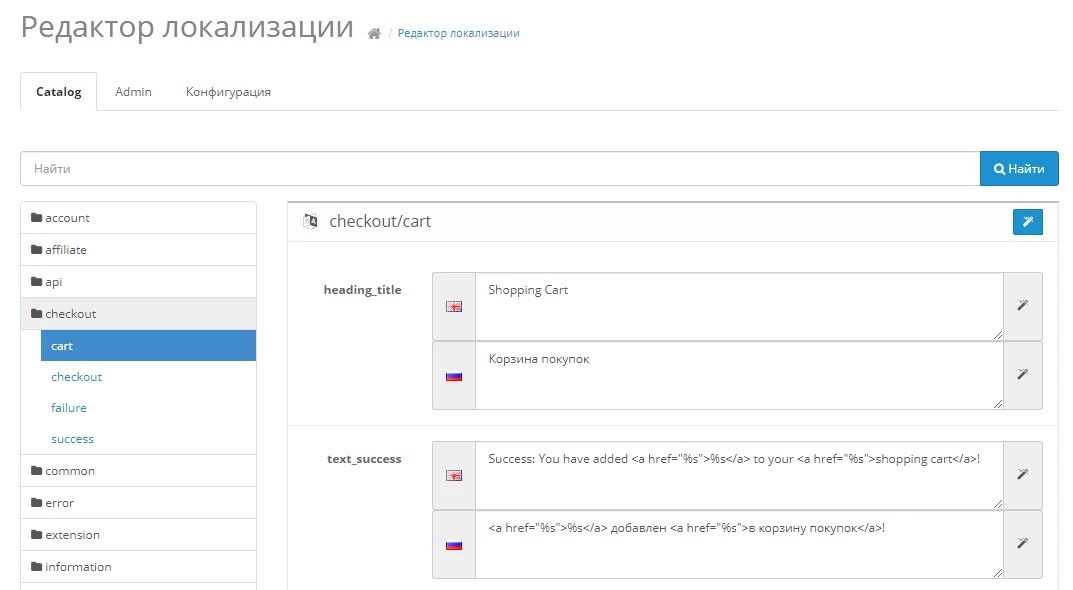Expand the affiliate folder

click(138, 250)
